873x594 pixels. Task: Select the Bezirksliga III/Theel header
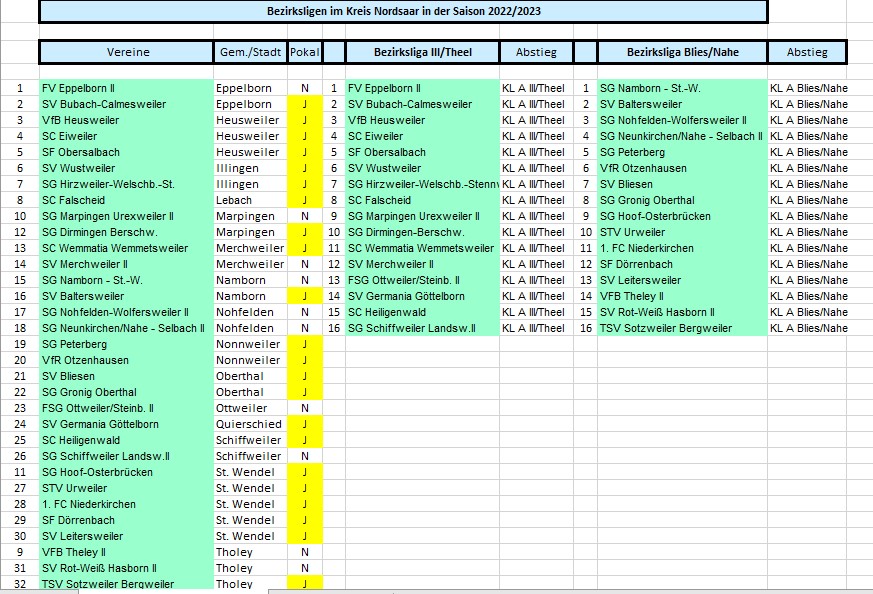(423, 52)
